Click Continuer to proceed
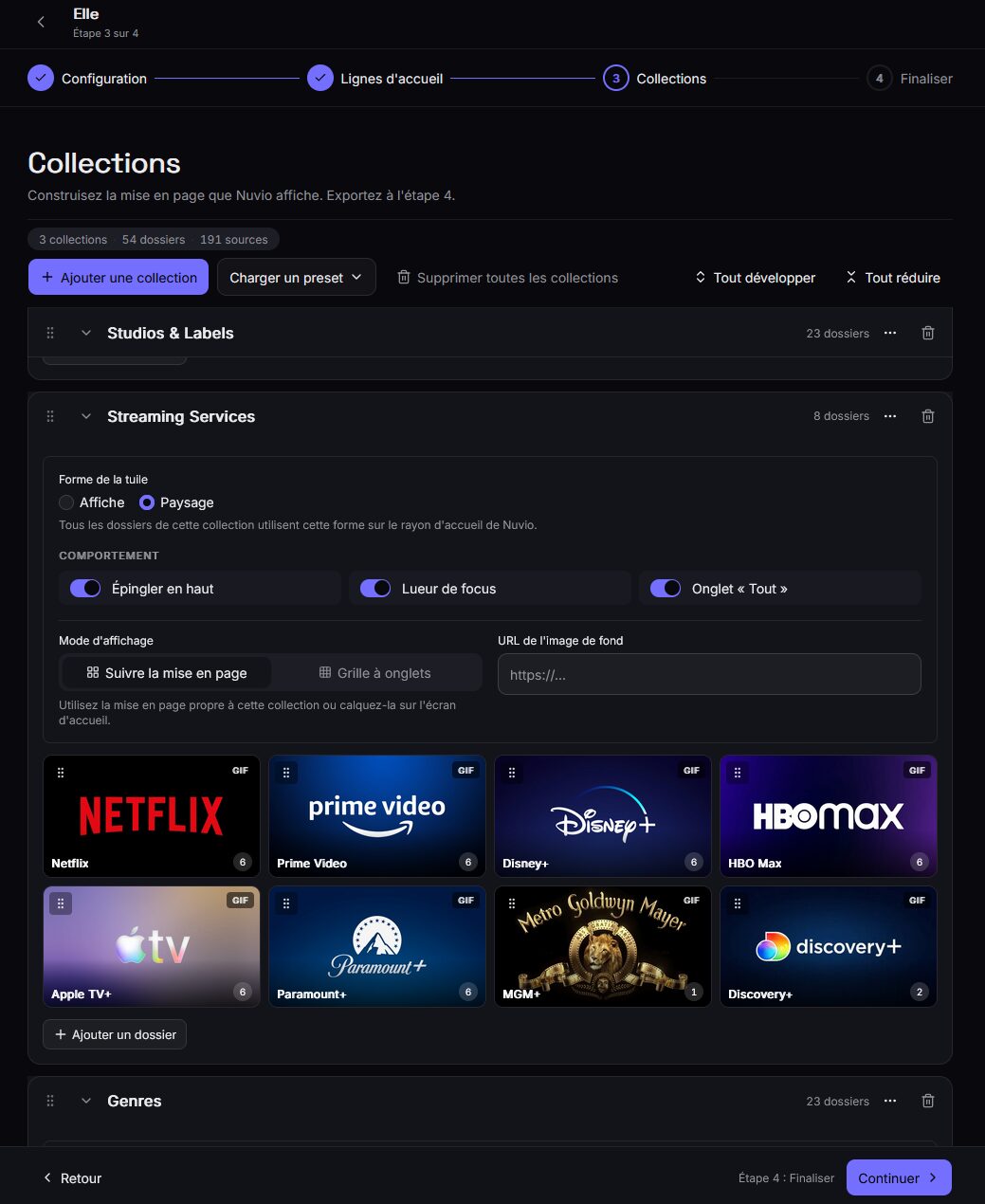985x1204 pixels. click(x=899, y=1177)
